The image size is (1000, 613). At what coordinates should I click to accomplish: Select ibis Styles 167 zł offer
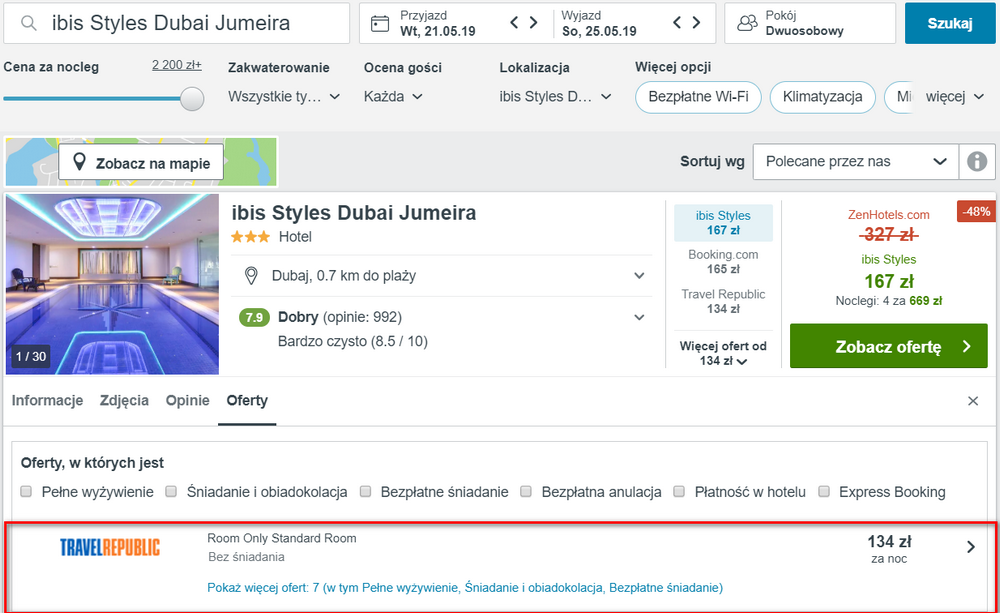(723, 223)
